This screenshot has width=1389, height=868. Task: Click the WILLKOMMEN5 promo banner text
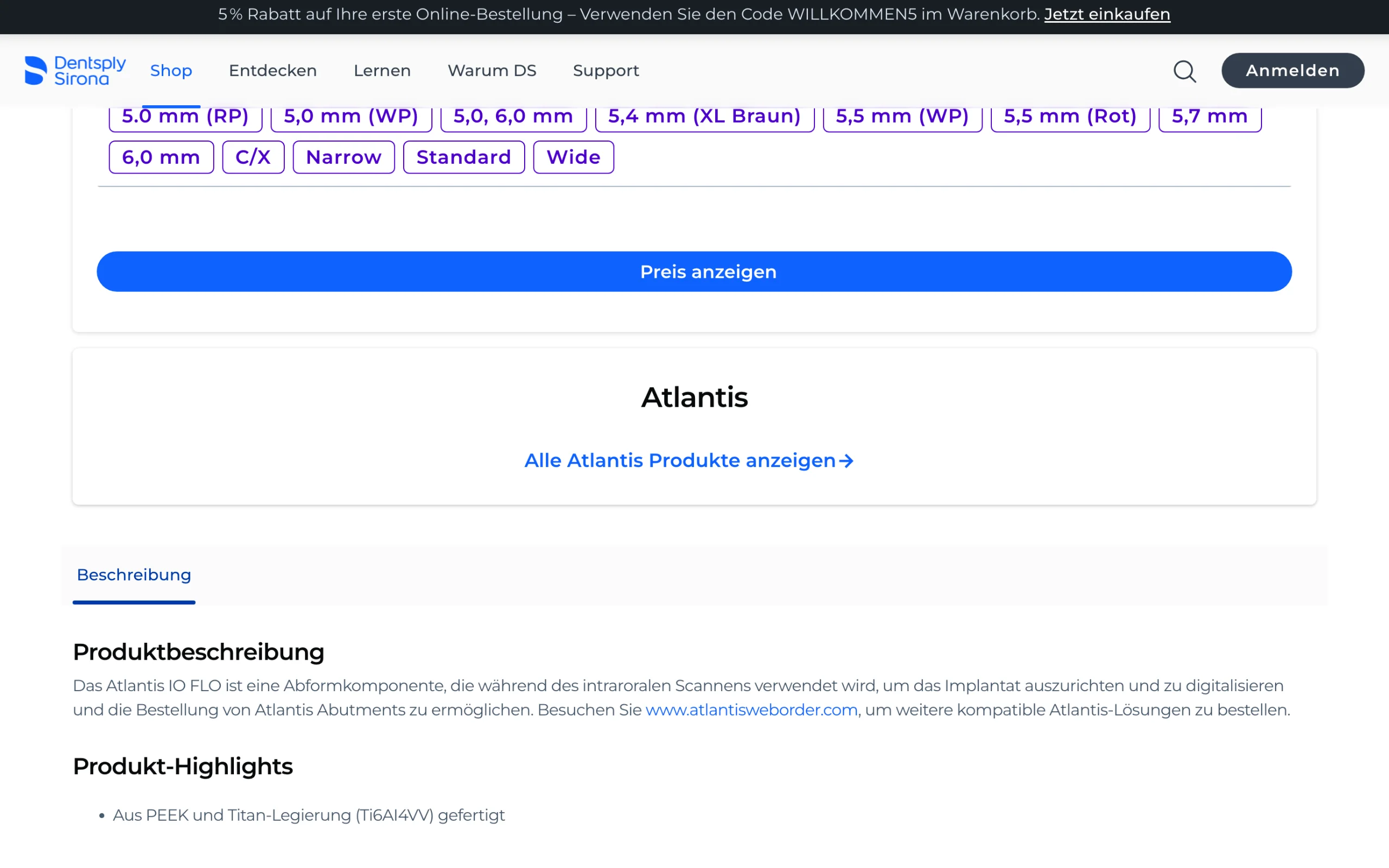(x=629, y=14)
